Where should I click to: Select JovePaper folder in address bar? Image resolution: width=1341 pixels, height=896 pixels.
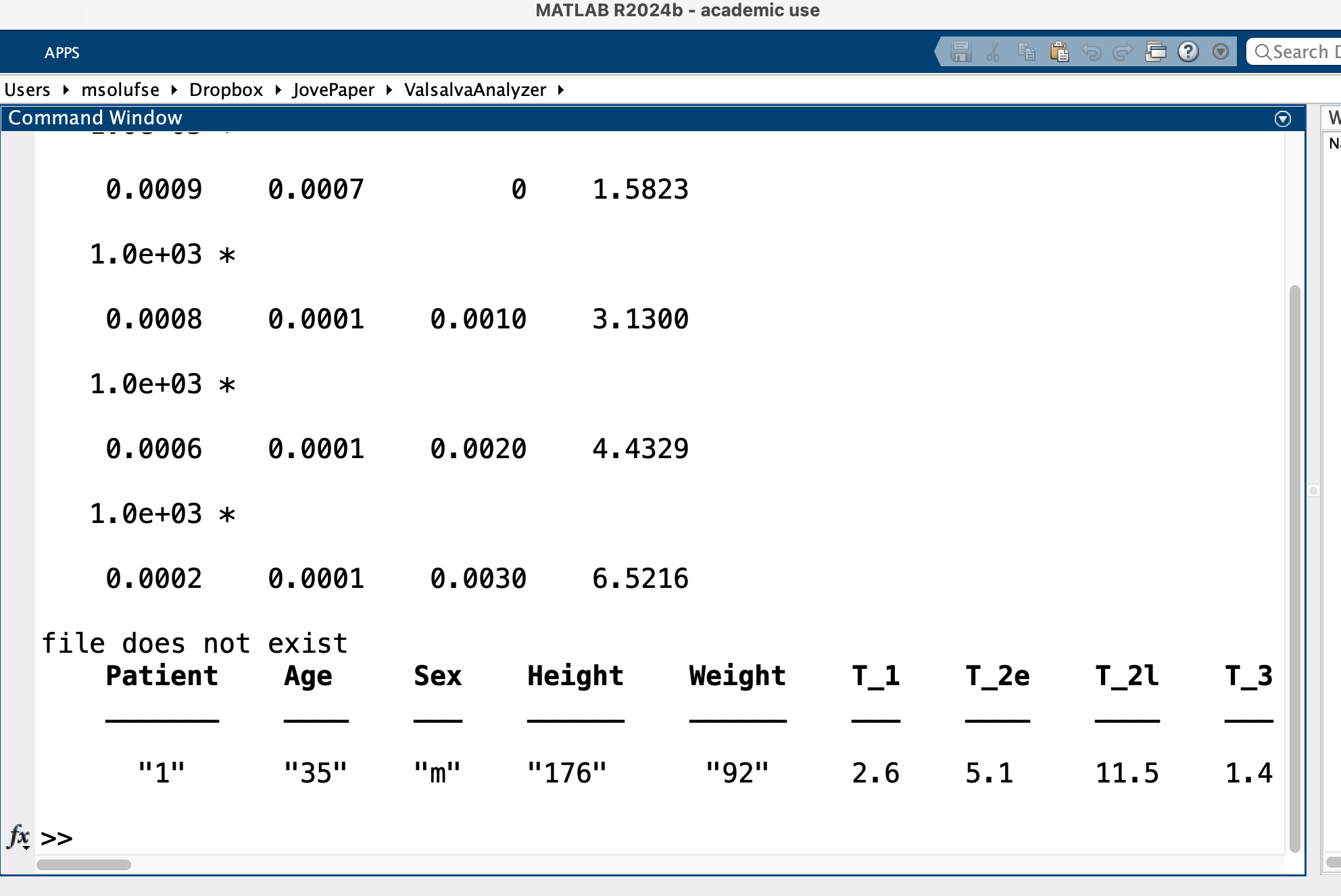pos(333,90)
